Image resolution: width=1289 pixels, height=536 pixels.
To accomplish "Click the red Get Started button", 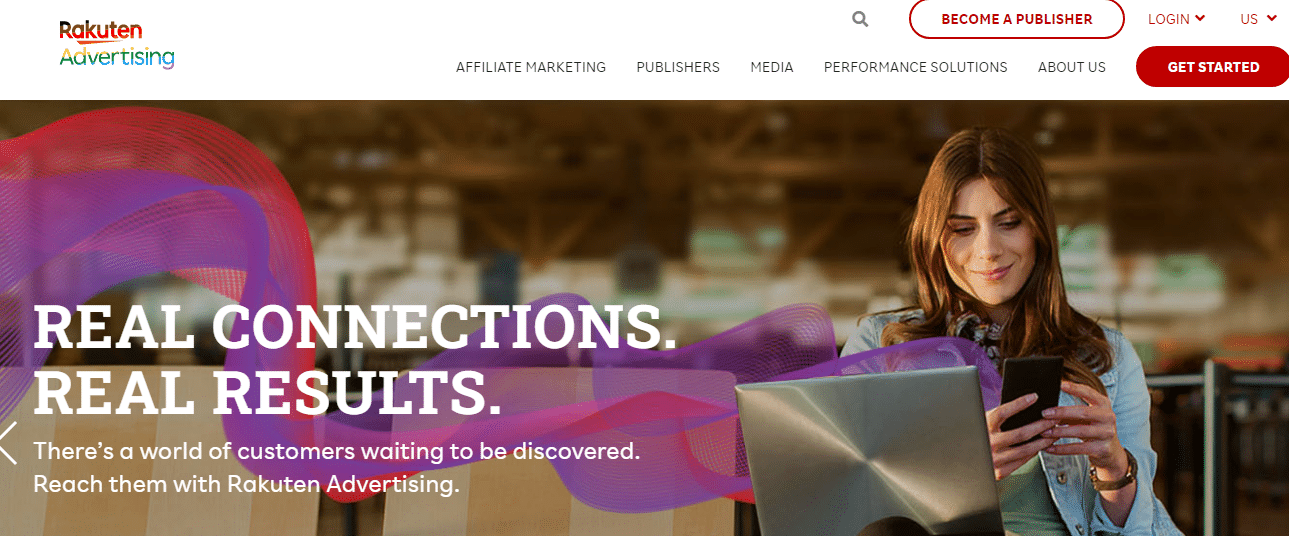I will (x=1213, y=67).
